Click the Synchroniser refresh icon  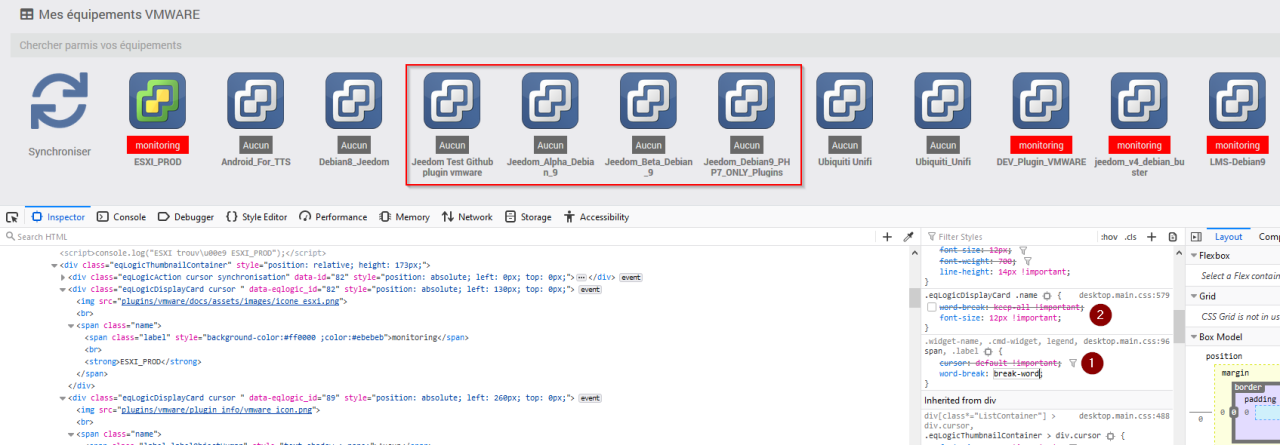tap(60, 101)
